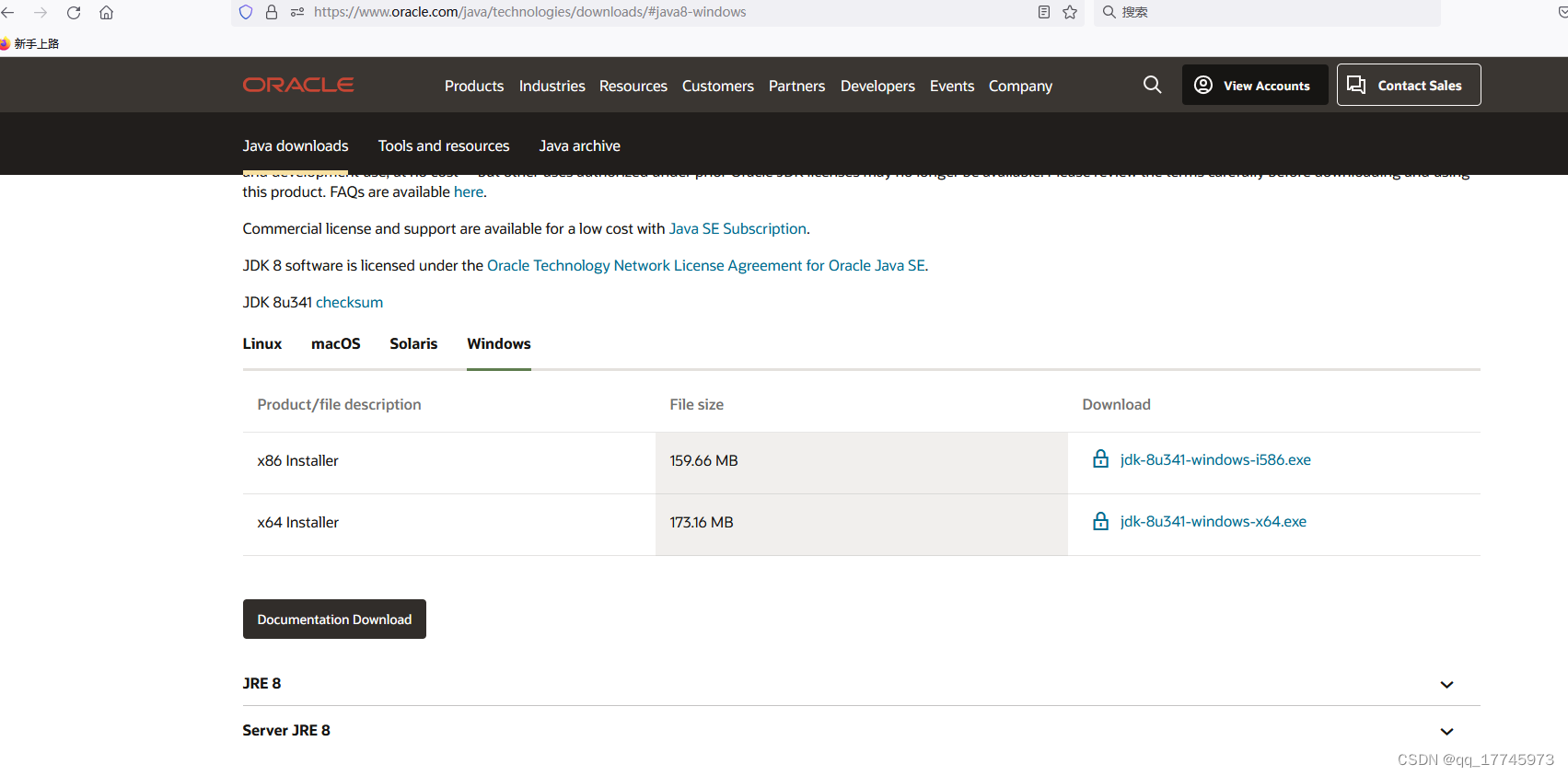This screenshot has height=776, width=1568.
Task: Click the lock icon beside jdk-8u341-windows-x64.exe
Action: (x=1100, y=521)
